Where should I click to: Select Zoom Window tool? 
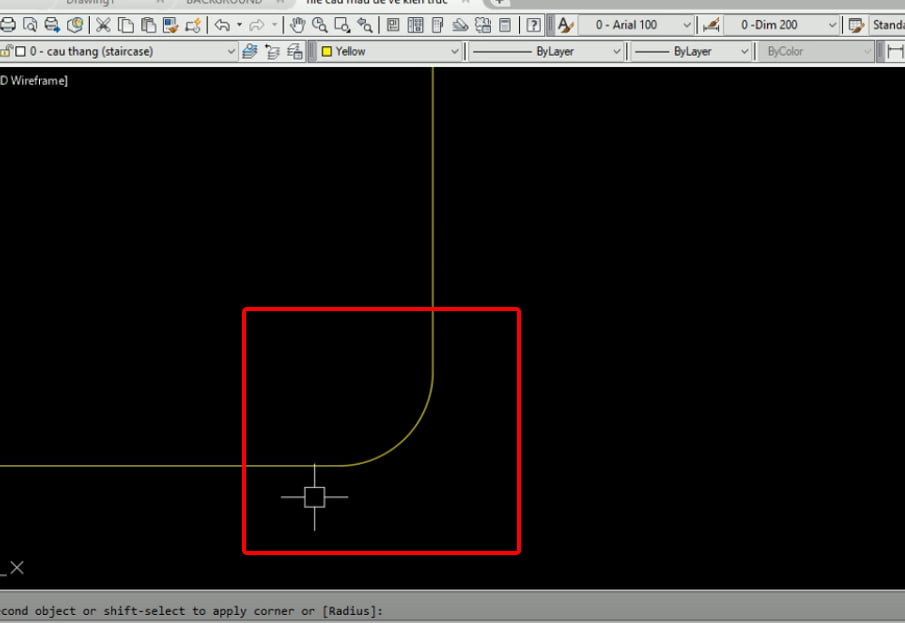[342, 25]
